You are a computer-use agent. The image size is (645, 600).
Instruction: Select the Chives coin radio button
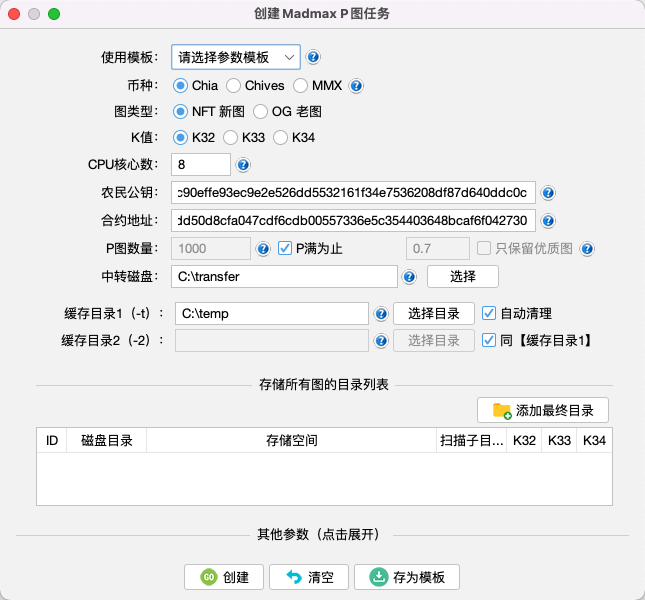click(x=234, y=86)
